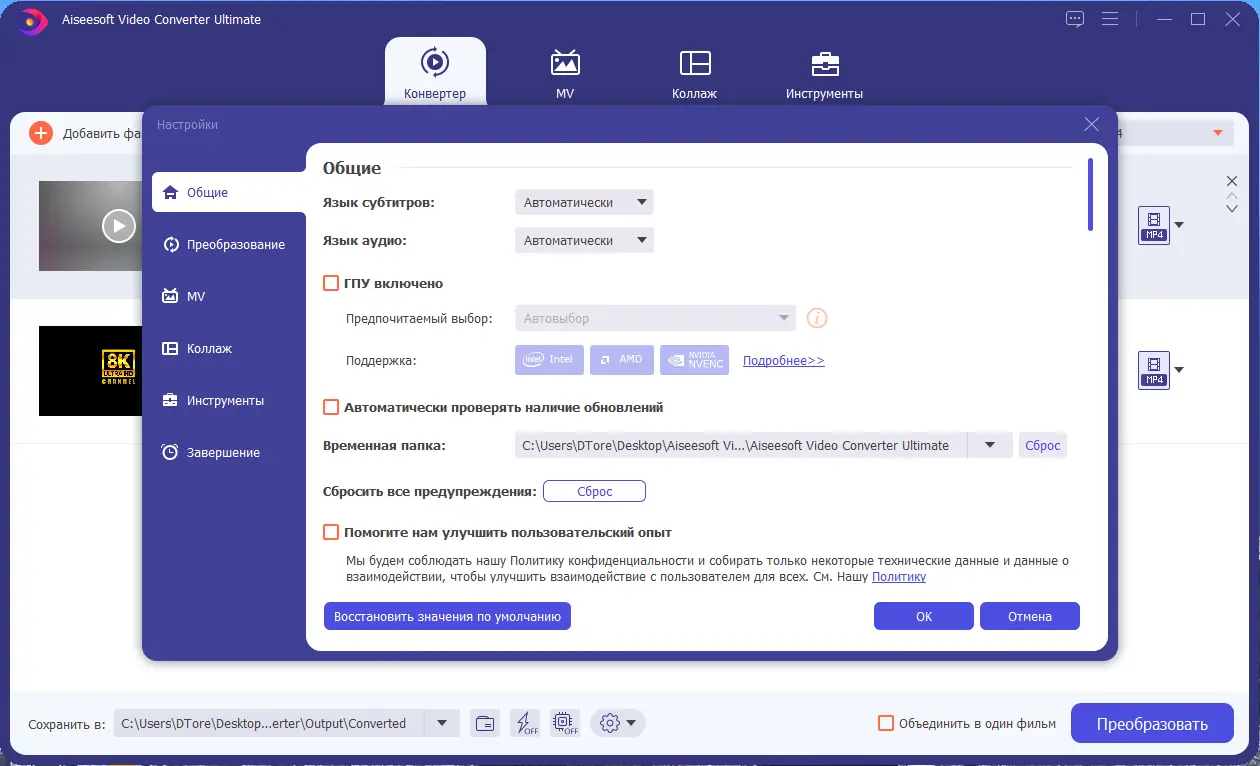1260x766 pixels.
Task: Open the Политику privacy link
Action: coord(899,576)
